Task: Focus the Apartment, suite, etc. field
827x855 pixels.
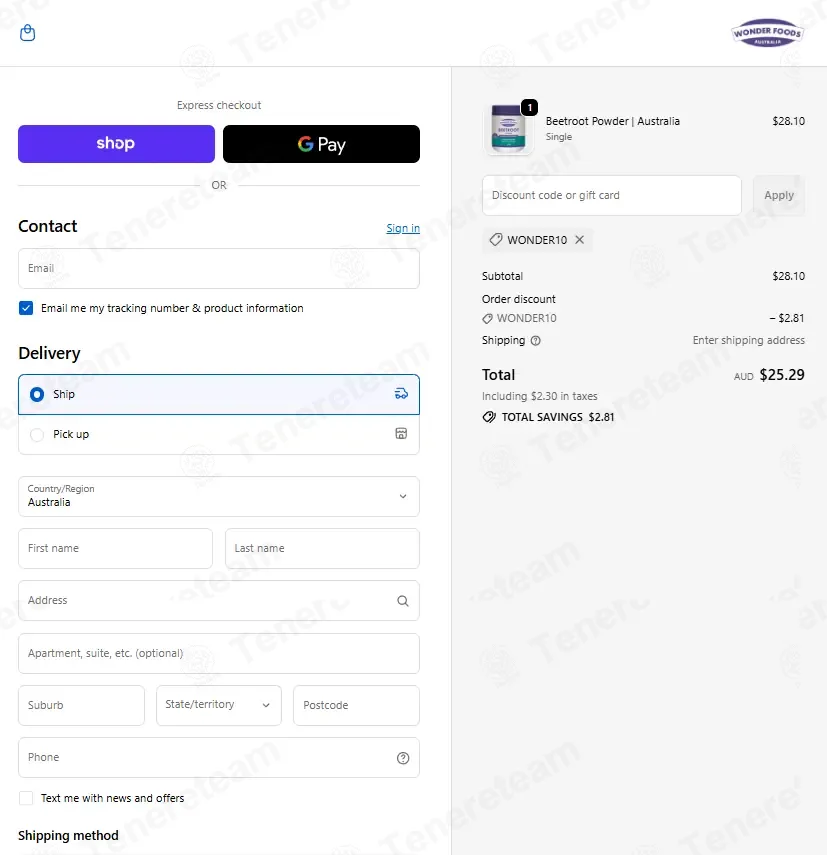Action: 219,653
